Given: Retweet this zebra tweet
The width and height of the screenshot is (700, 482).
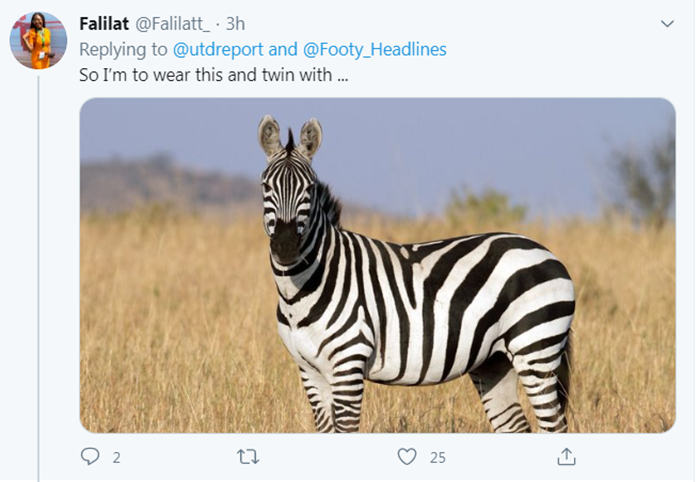Looking at the screenshot, I should point(247,457).
